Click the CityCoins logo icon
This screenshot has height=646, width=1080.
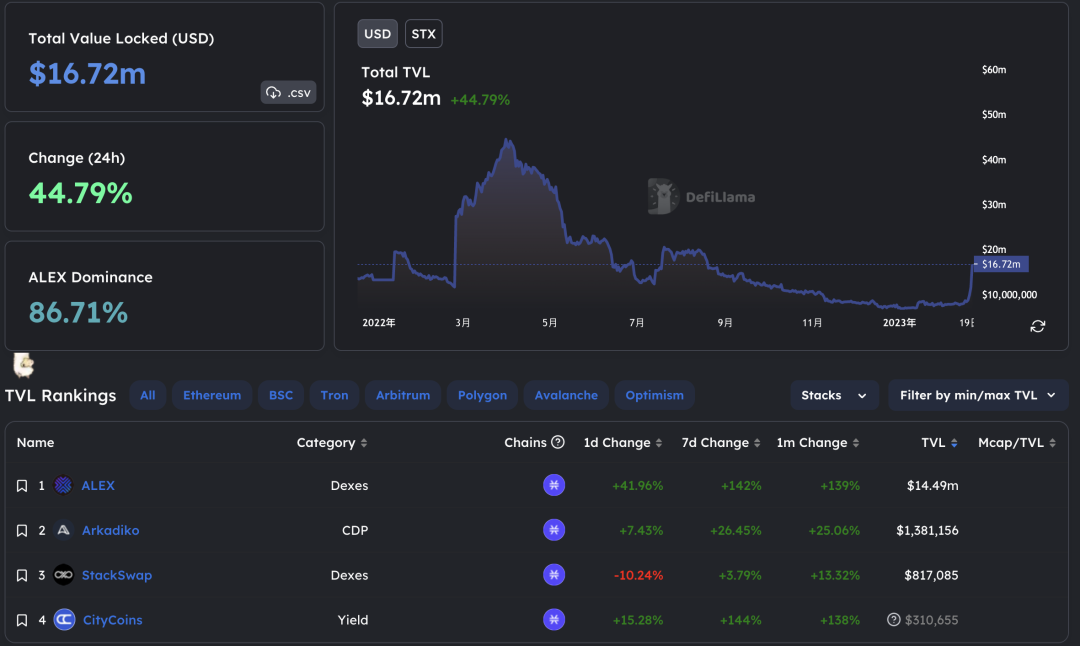tap(64, 620)
